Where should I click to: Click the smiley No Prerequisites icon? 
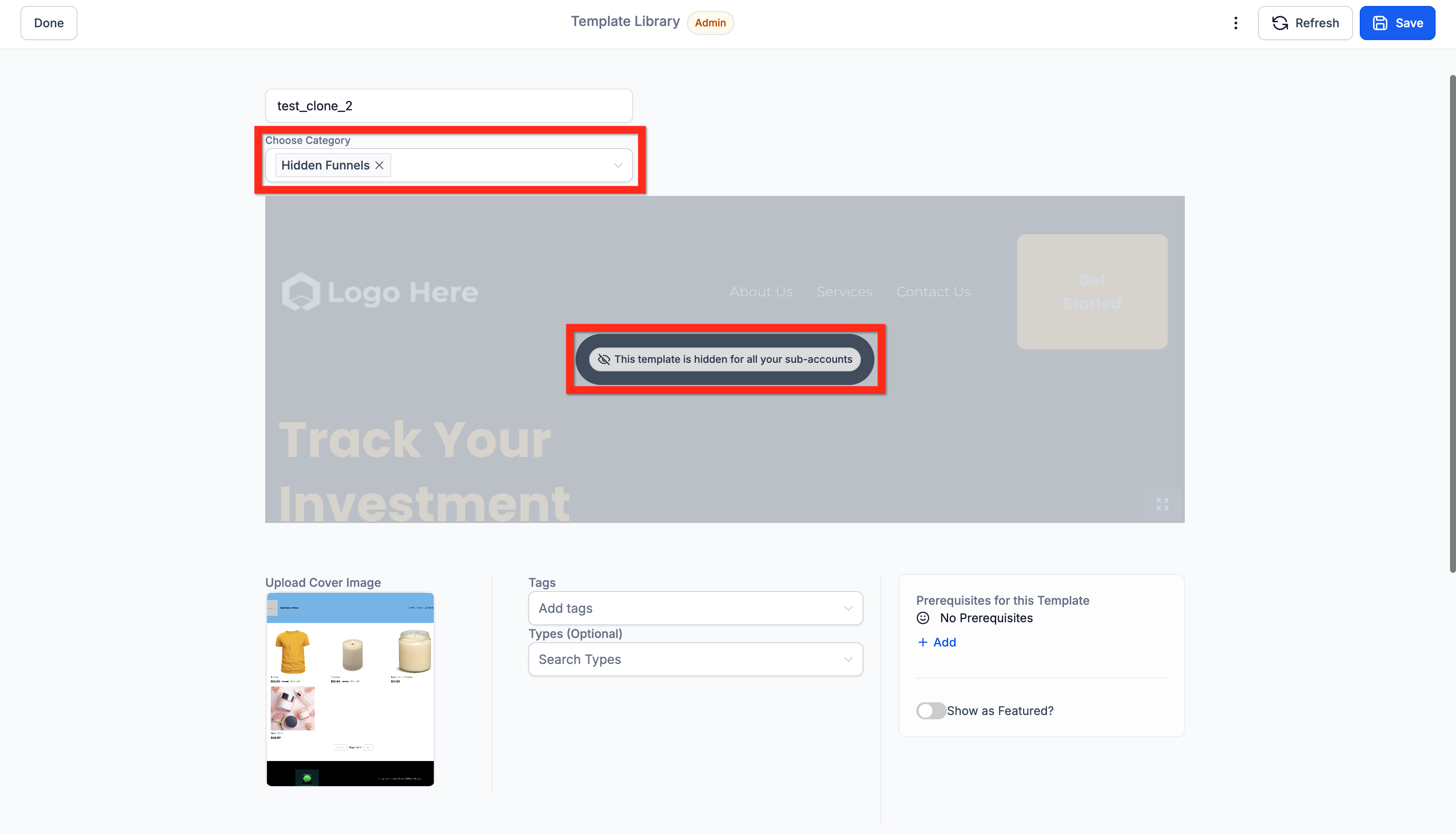tap(923, 618)
